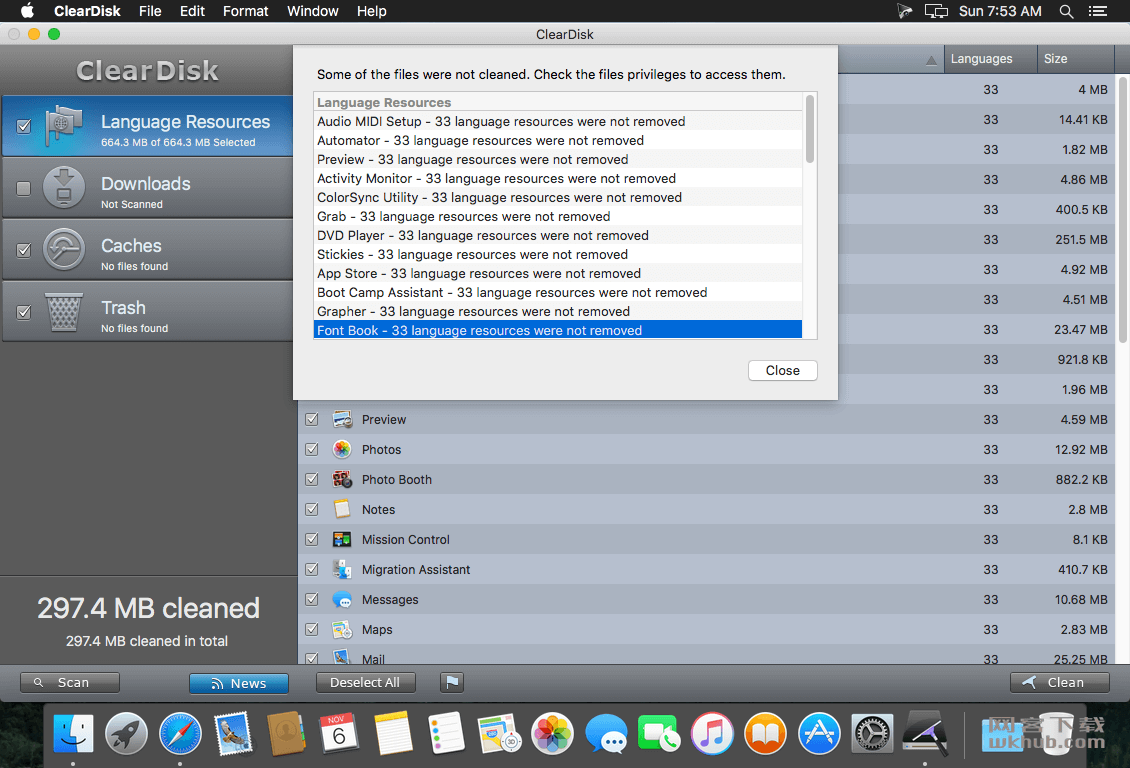Select the DVD Player row in dialog
1130x768 pixels.
point(558,236)
